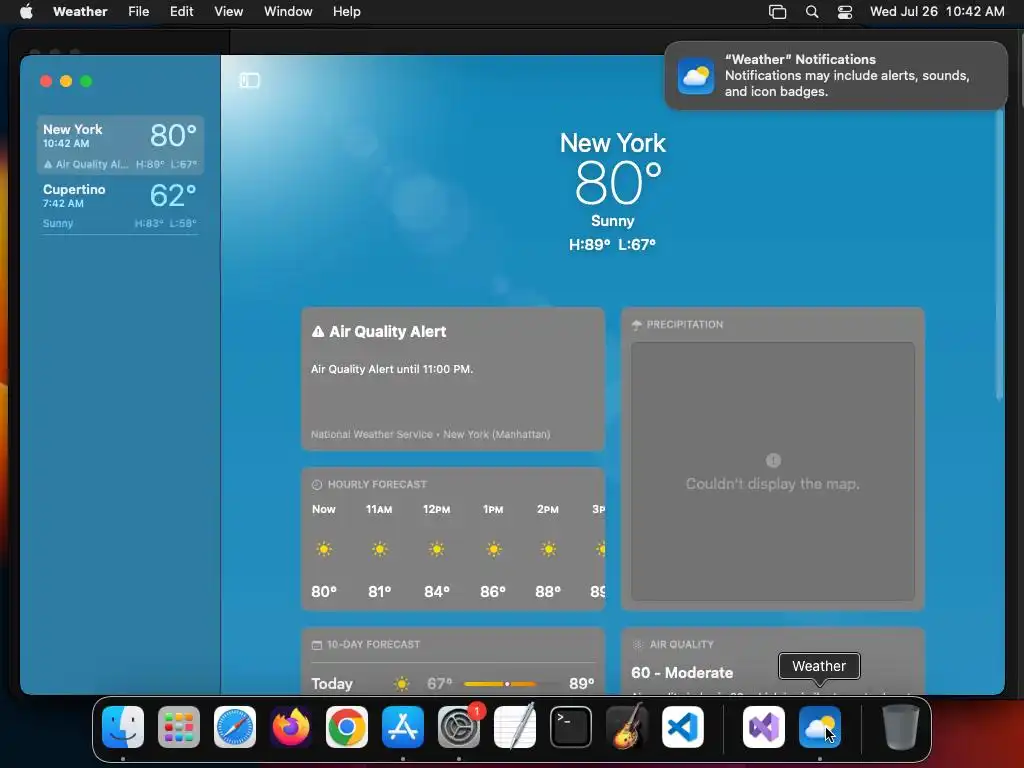
Task: Click the 'H:89° L:67°' text under Sunny
Action: click(613, 245)
